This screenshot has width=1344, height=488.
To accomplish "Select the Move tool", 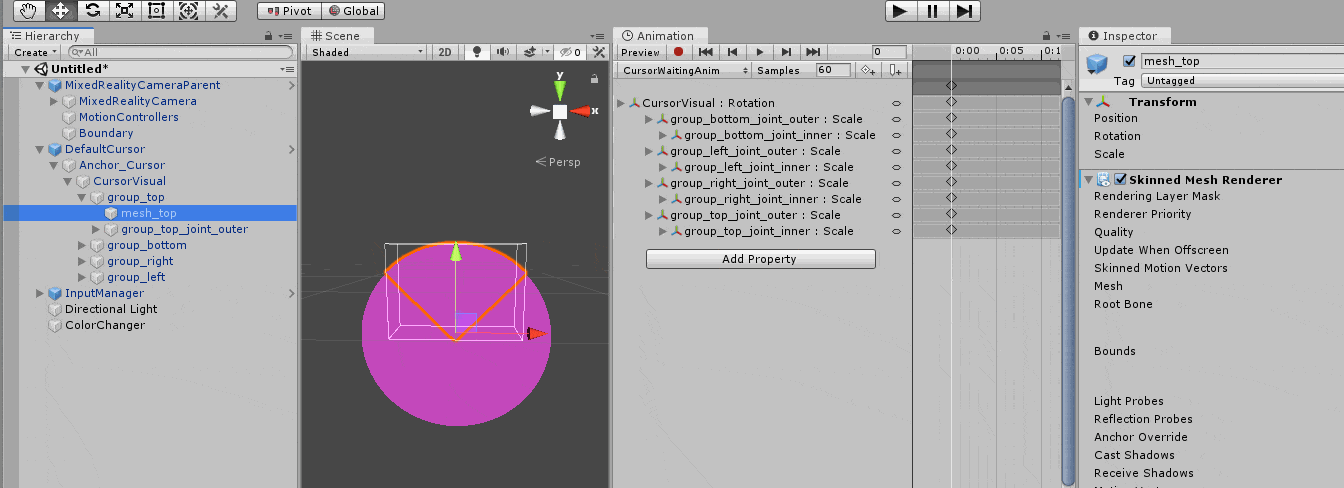I will tap(60, 11).
